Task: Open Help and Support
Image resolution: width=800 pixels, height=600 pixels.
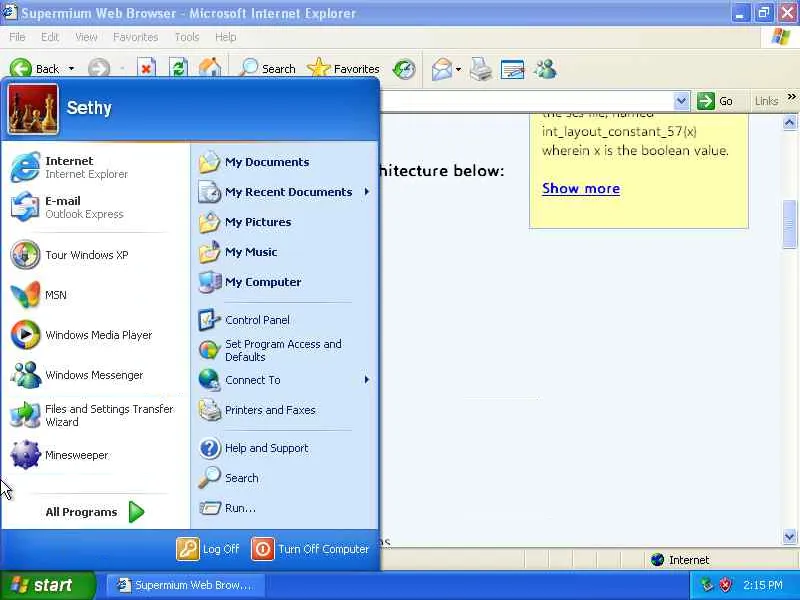Action: pyautogui.click(x=284, y=448)
